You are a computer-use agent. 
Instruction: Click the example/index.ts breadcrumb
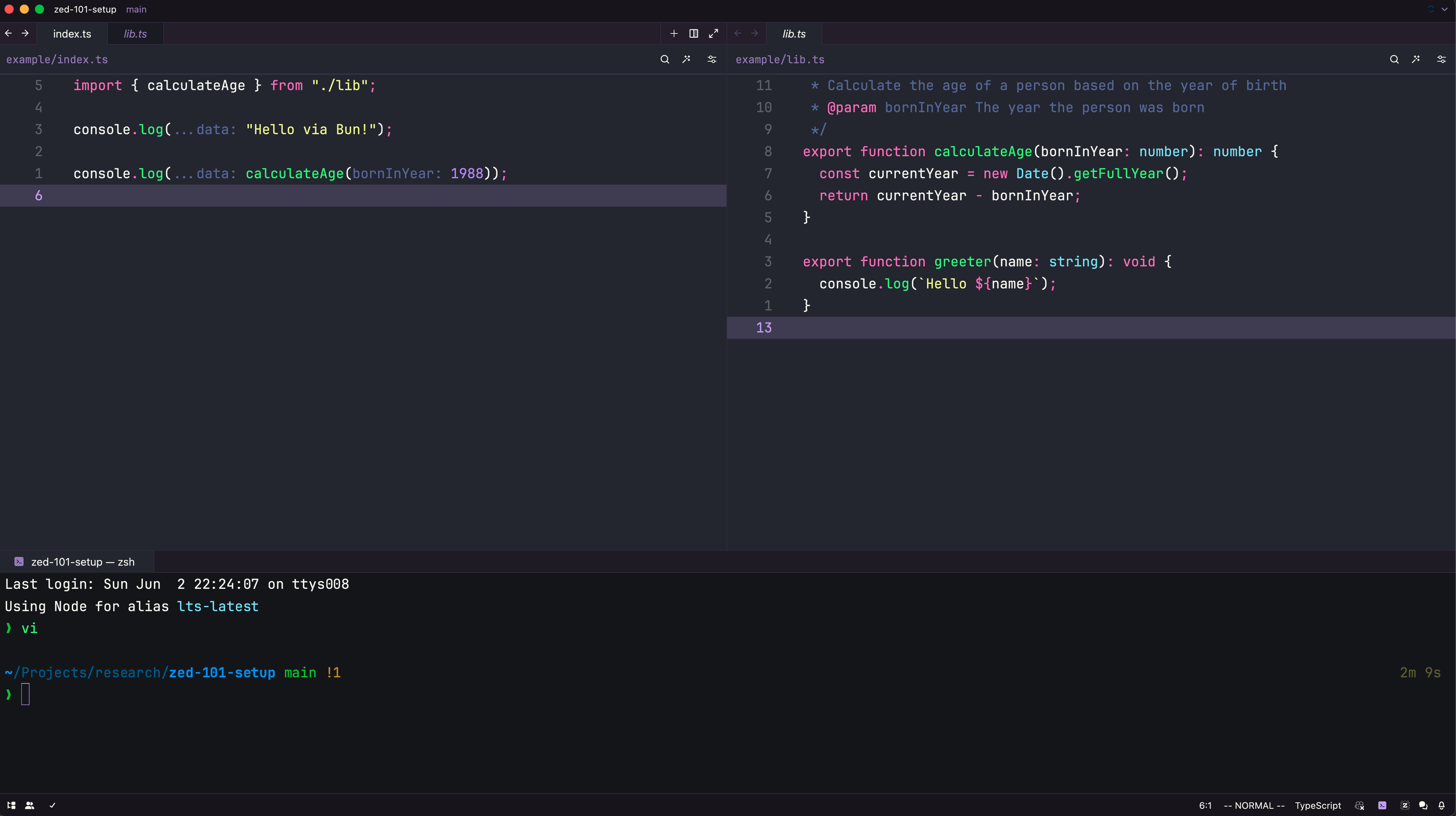57,59
